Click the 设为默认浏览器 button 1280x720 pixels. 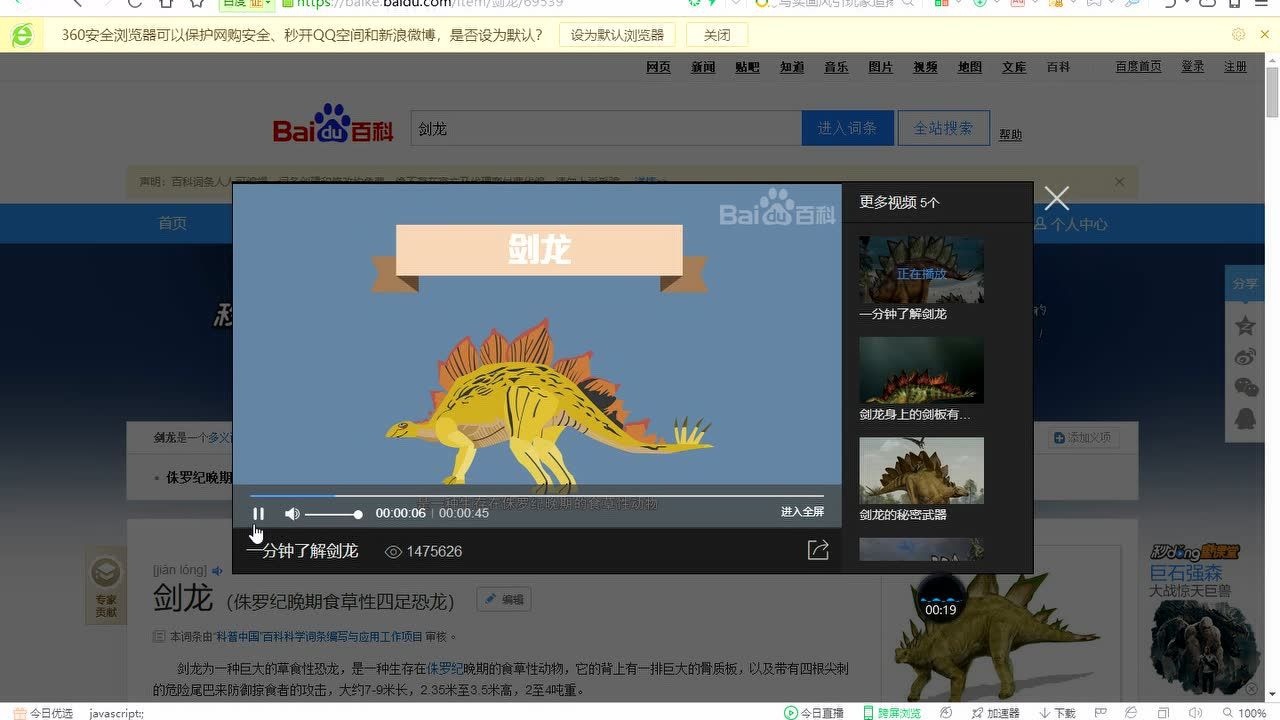tap(616, 33)
